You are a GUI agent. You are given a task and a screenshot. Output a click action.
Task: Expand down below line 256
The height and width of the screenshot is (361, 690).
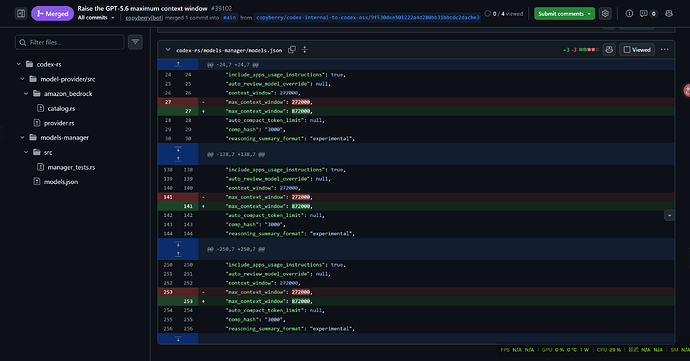coord(178,339)
